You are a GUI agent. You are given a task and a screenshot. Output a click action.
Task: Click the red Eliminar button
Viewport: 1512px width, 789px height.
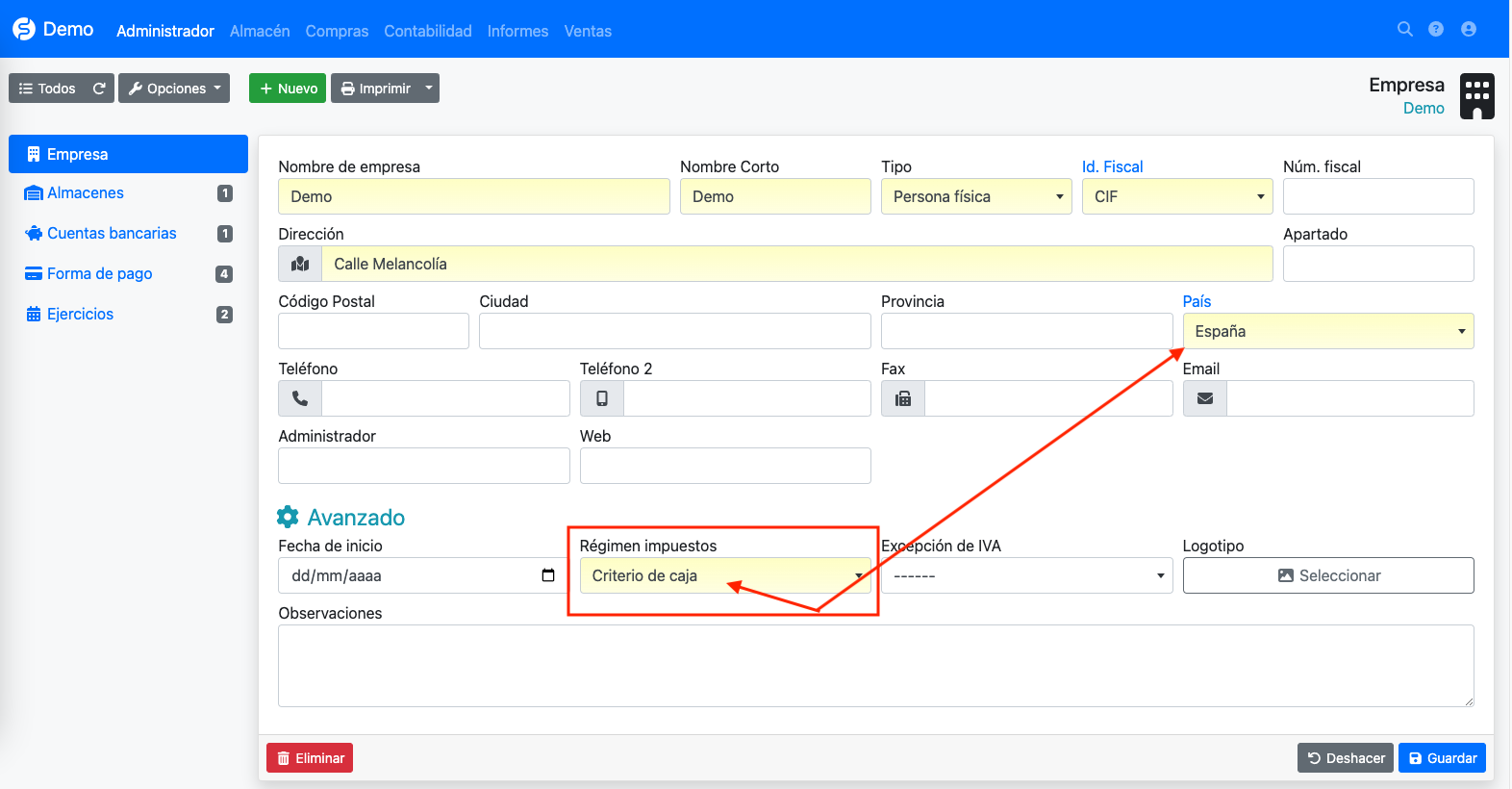(310, 758)
